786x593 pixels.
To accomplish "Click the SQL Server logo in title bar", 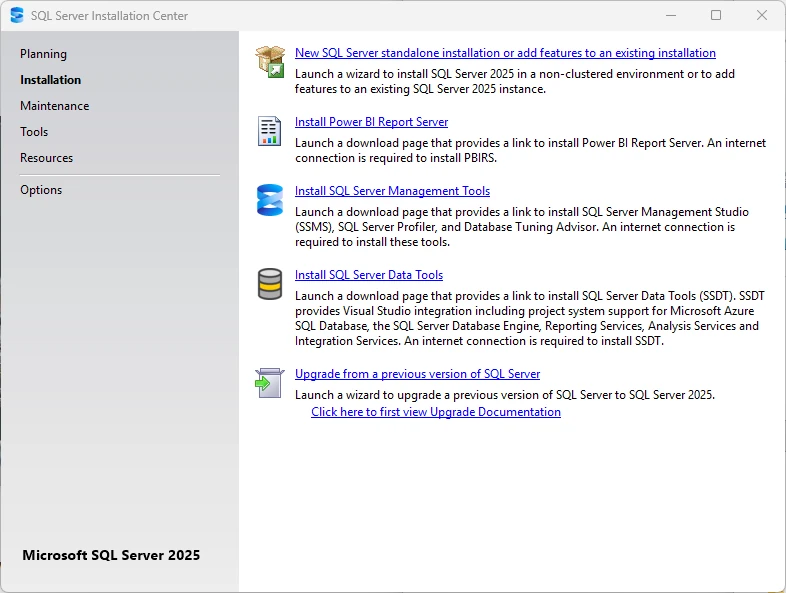I will (17, 15).
